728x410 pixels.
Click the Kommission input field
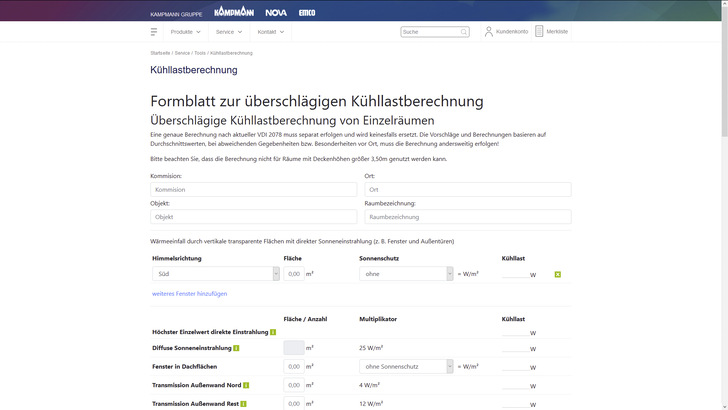(x=253, y=189)
